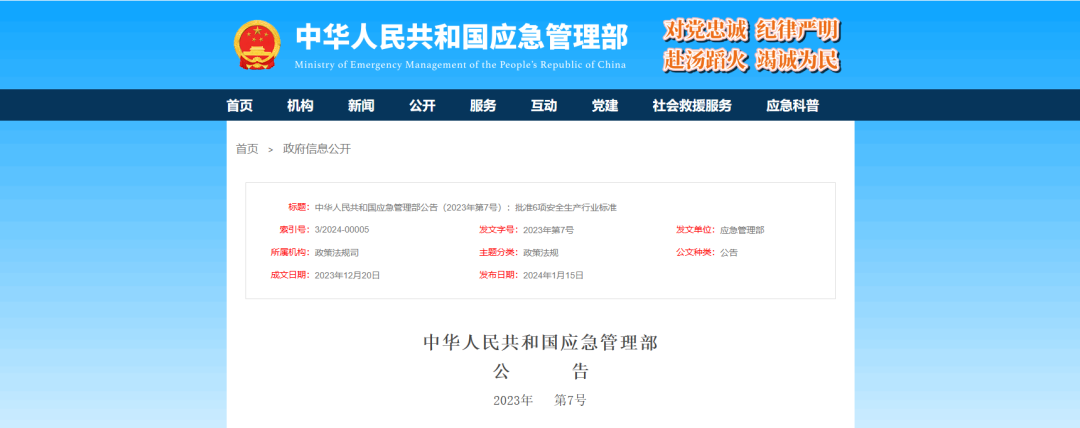Viewport: 1080px width, 428px height.
Task: Go to 首页 in the breadcrumb
Action: click(x=247, y=149)
